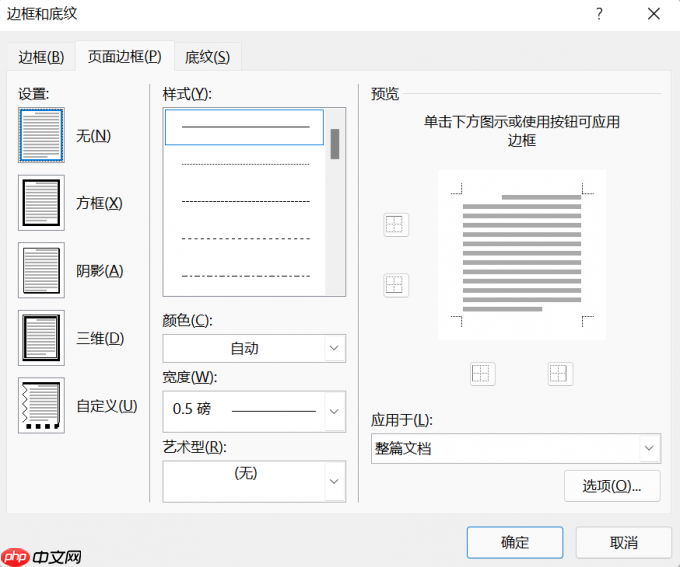
Task: Expand the 艺术型(R) art style dropdown
Action: point(254,482)
